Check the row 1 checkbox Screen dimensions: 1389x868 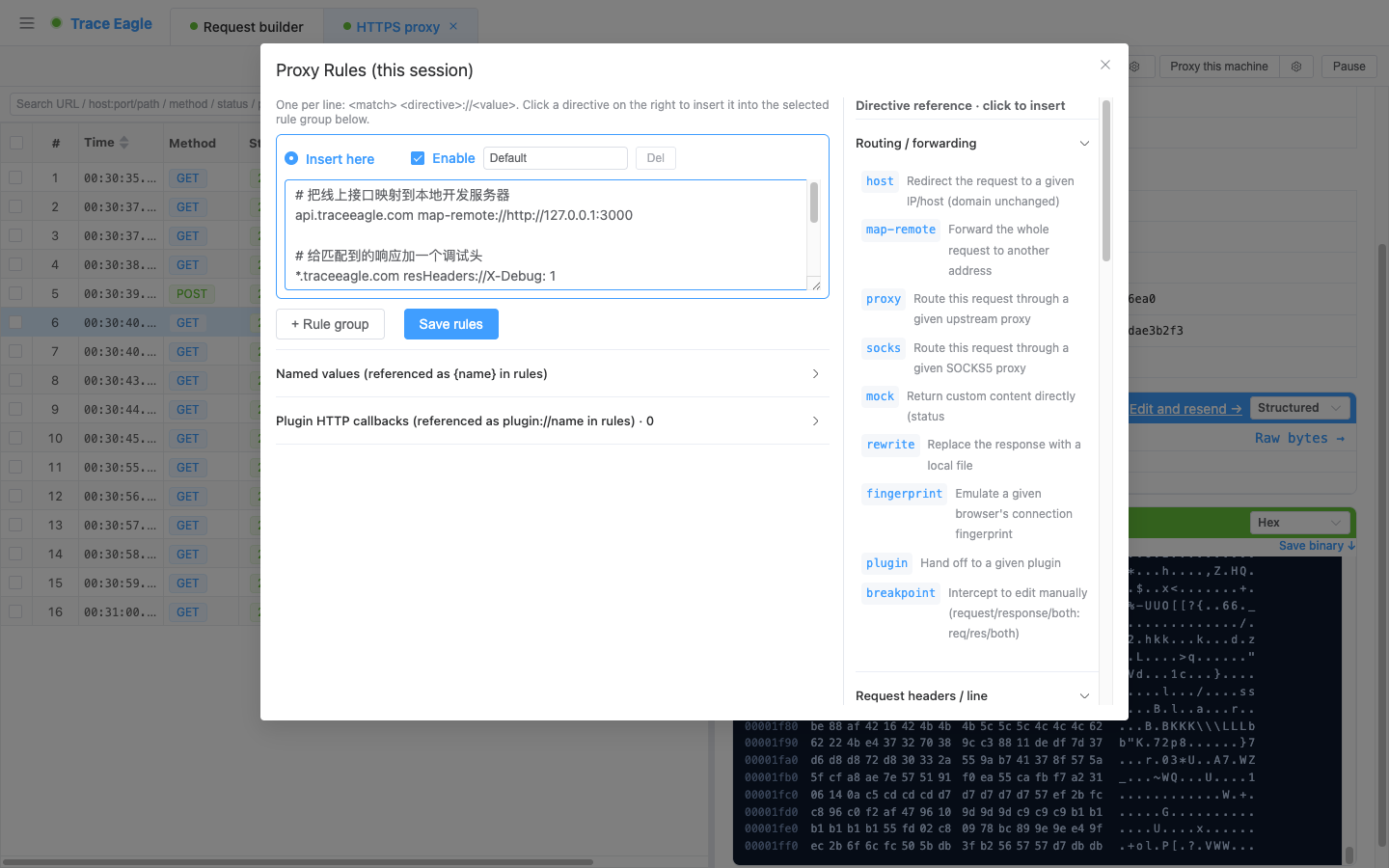[15, 177]
